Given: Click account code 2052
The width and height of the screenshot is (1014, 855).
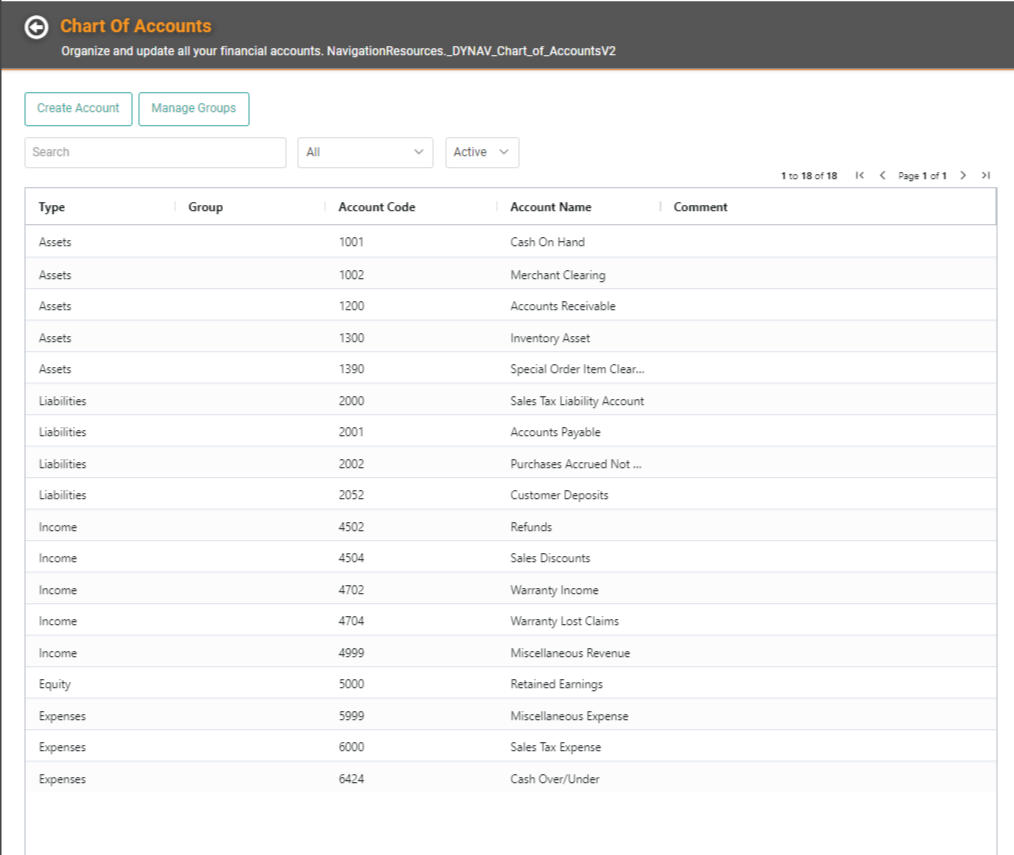Looking at the screenshot, I should pyautogui.click(x=351, y=495).
